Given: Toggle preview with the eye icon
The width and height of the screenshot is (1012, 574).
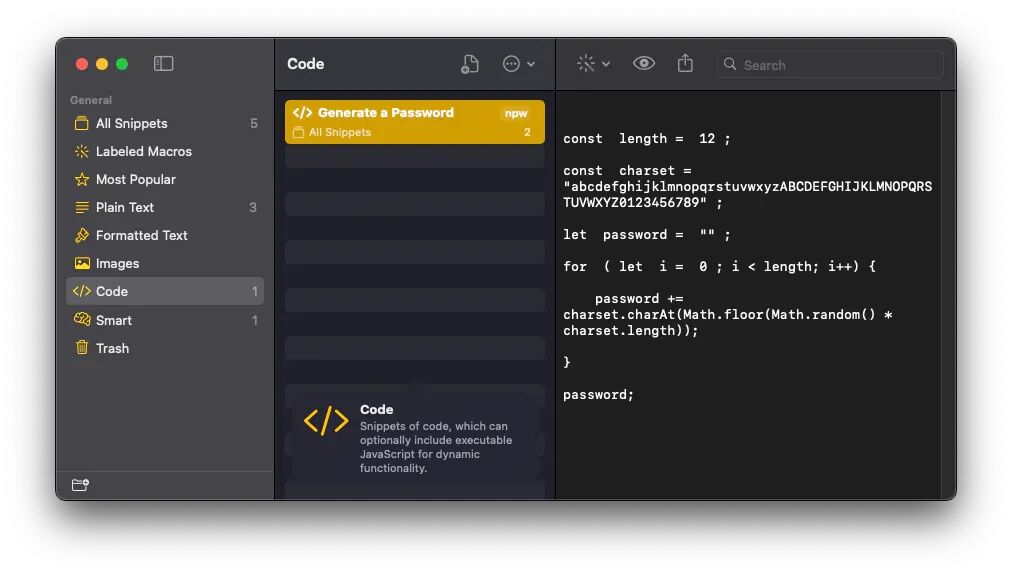Looking at the screenshot, I should point(643,63).
